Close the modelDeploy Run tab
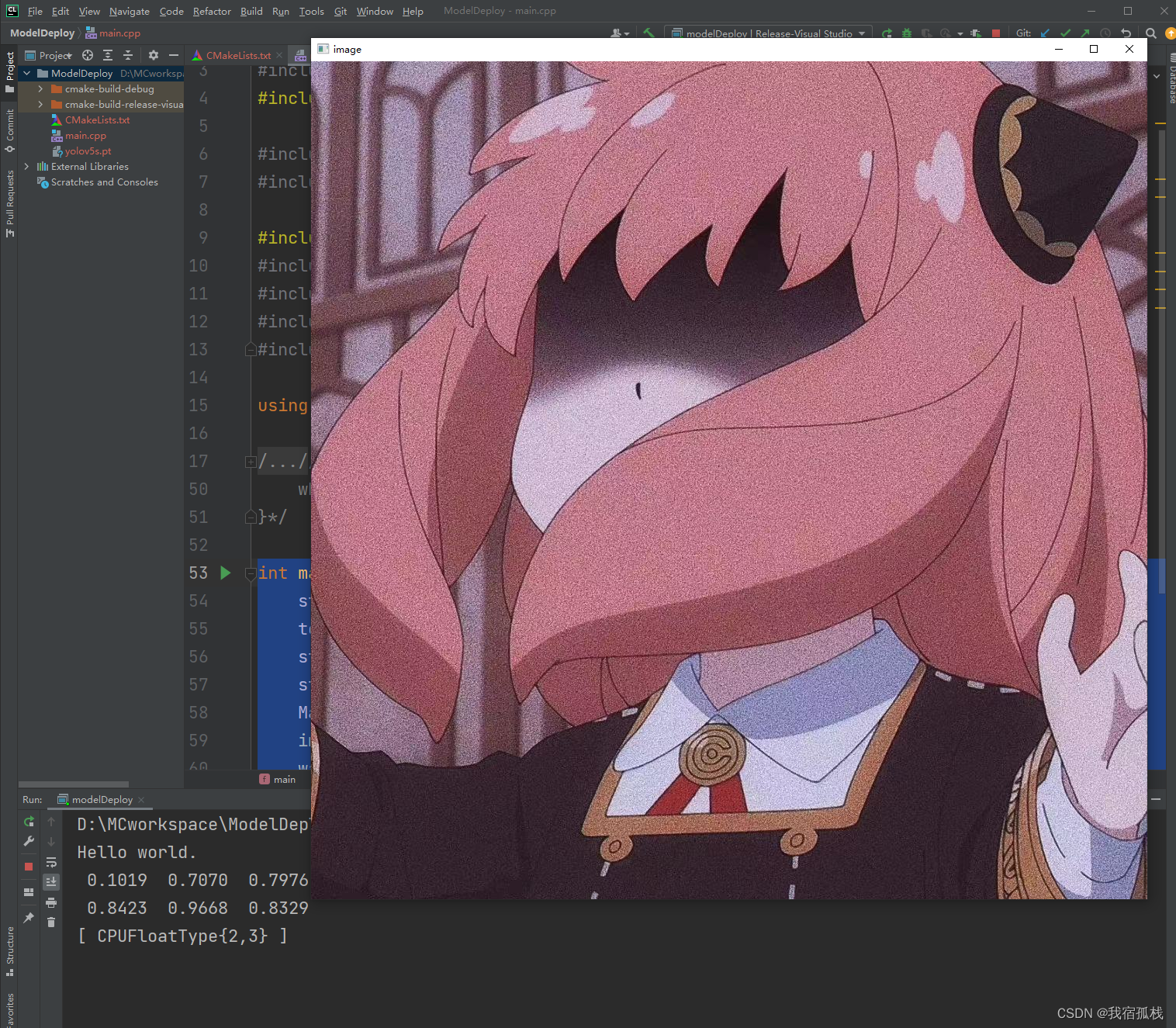 tap(141, 799)
